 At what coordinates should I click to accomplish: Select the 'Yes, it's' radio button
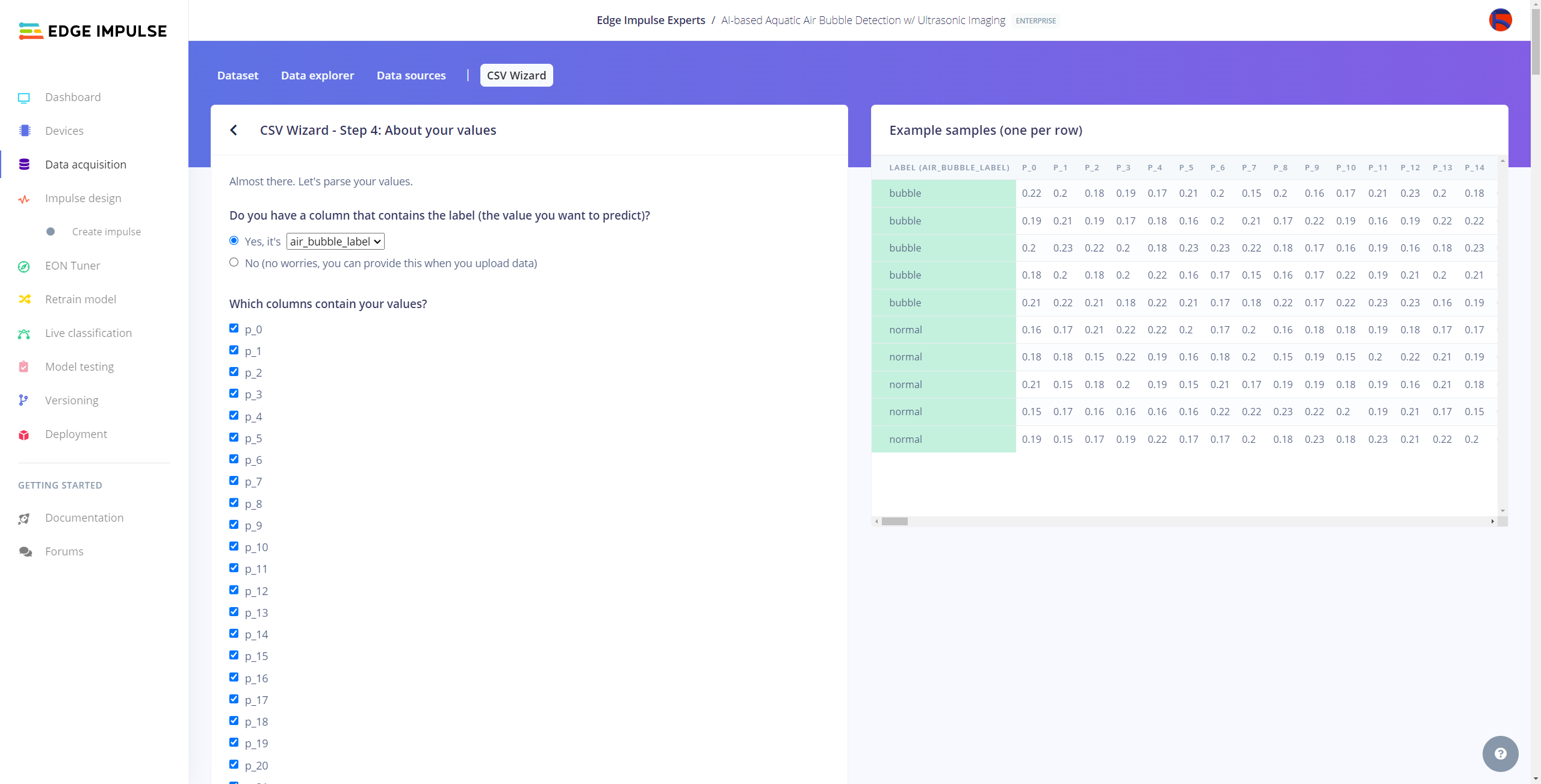click(234, 241)
